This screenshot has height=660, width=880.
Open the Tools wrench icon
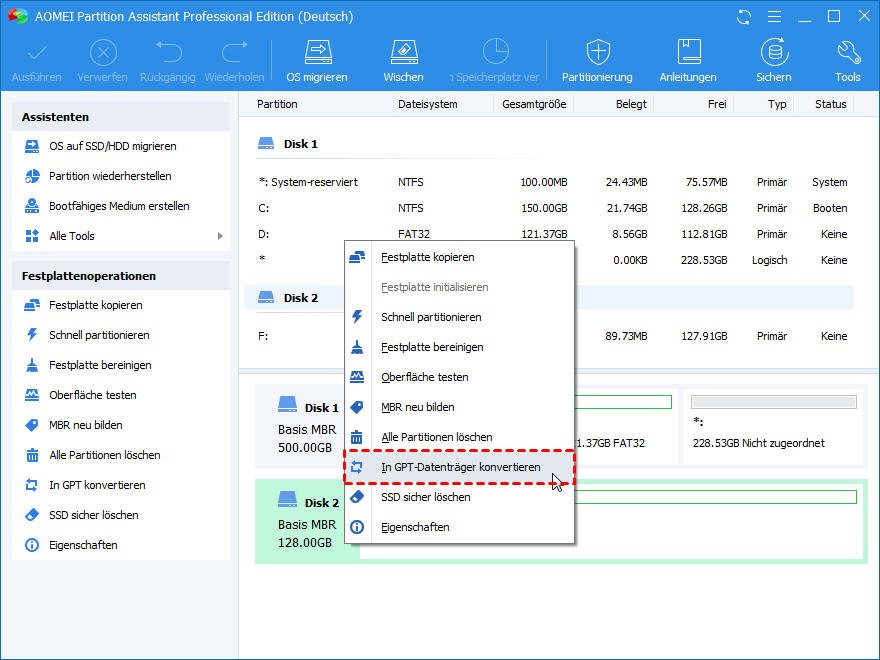(x=847, y=53)
